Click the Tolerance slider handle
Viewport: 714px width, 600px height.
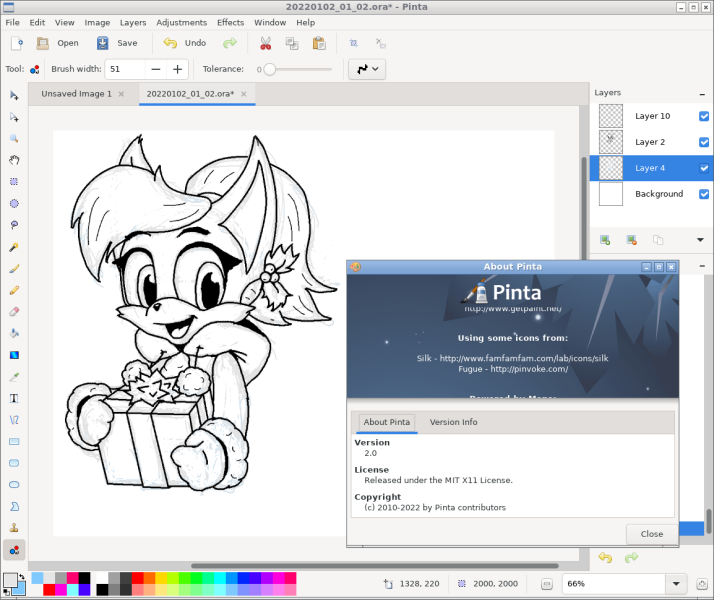[x=270, y=69]
